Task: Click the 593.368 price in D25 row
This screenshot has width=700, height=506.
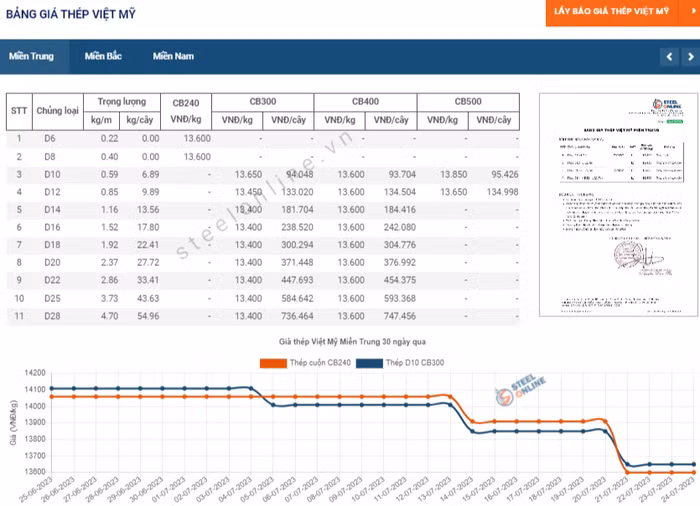Action: click(400, 298)
